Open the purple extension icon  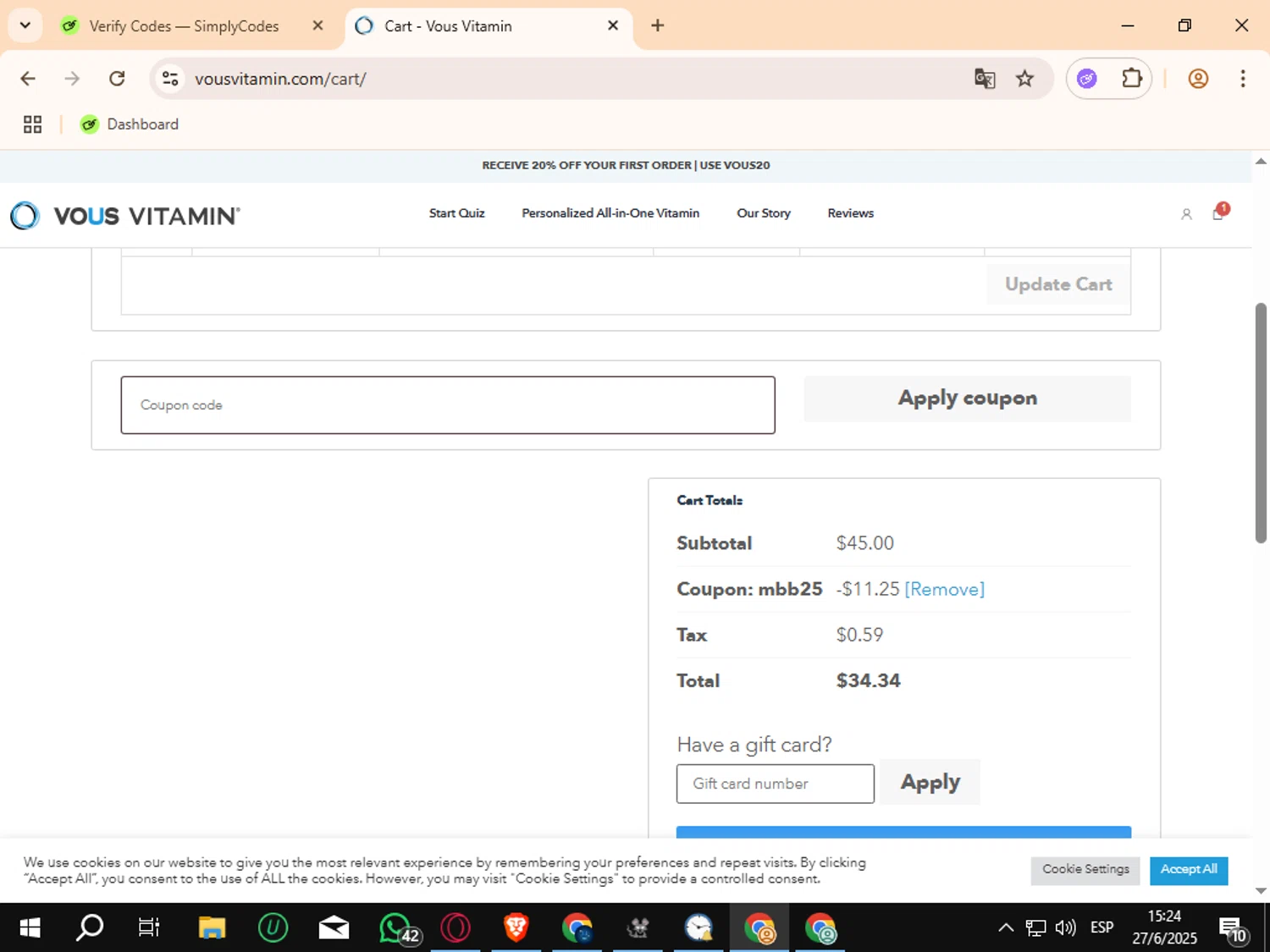(1087, 79)
